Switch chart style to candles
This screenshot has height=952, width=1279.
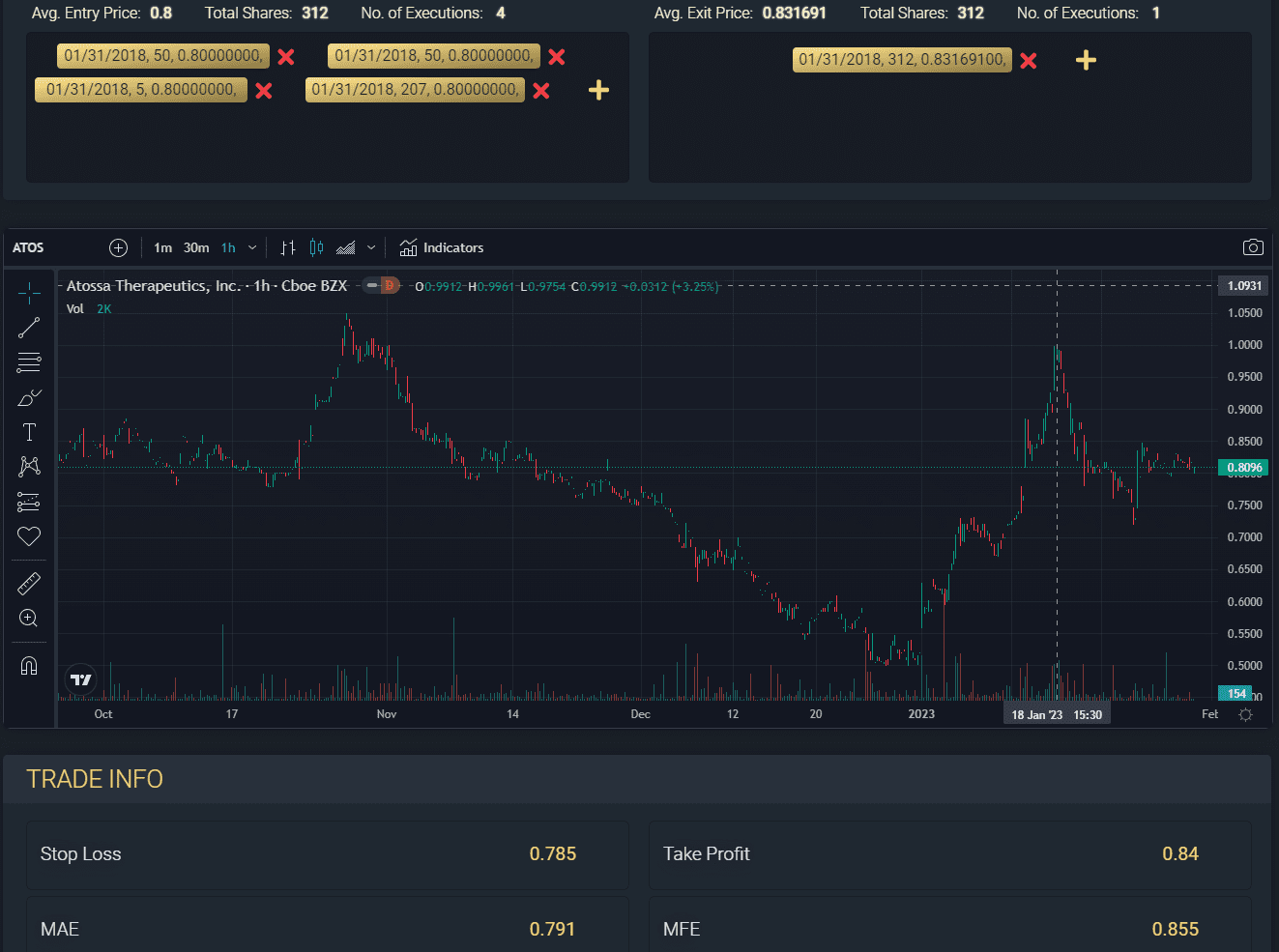coord(316,247)
